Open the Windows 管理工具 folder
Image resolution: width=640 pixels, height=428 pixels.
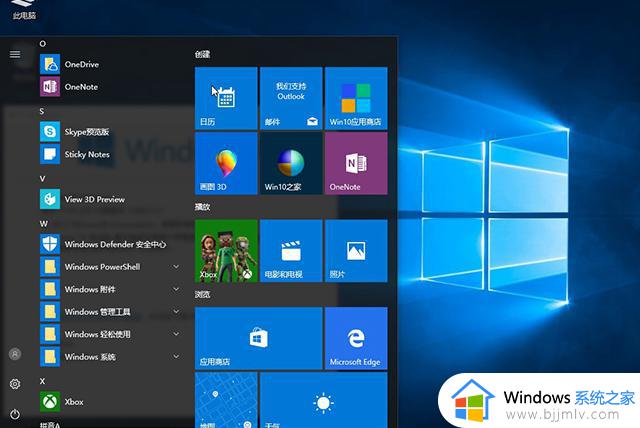point(110,311)
